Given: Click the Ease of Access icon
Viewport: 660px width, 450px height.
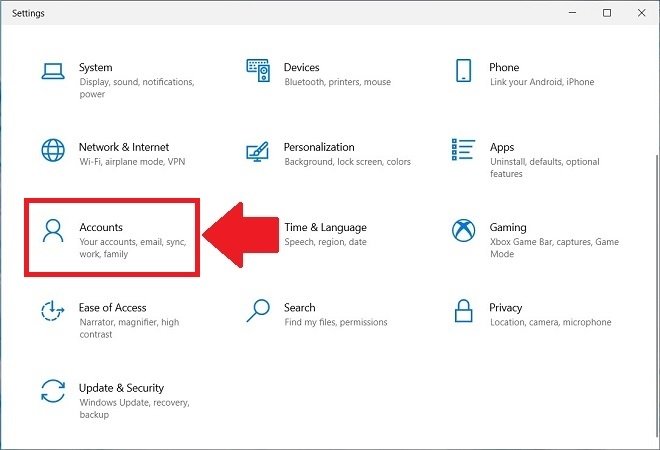Looking at the screenshot, I should 53,311.
